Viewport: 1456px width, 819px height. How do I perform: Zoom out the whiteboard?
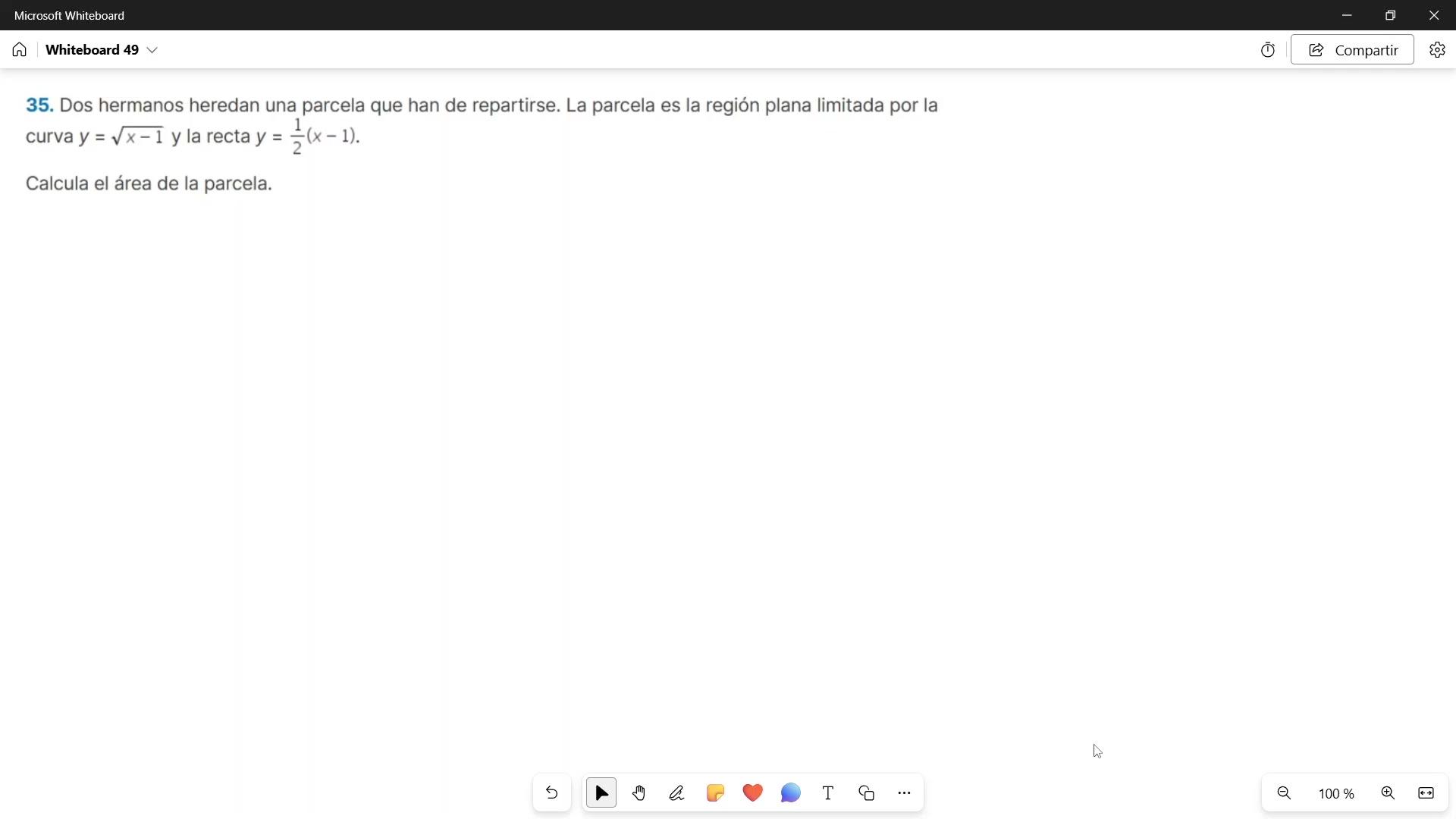[x=1284, y=793]
